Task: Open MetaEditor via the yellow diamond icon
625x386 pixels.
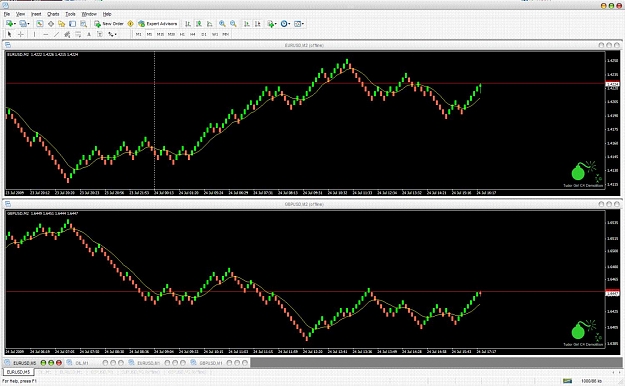Action: coord(130,24)
